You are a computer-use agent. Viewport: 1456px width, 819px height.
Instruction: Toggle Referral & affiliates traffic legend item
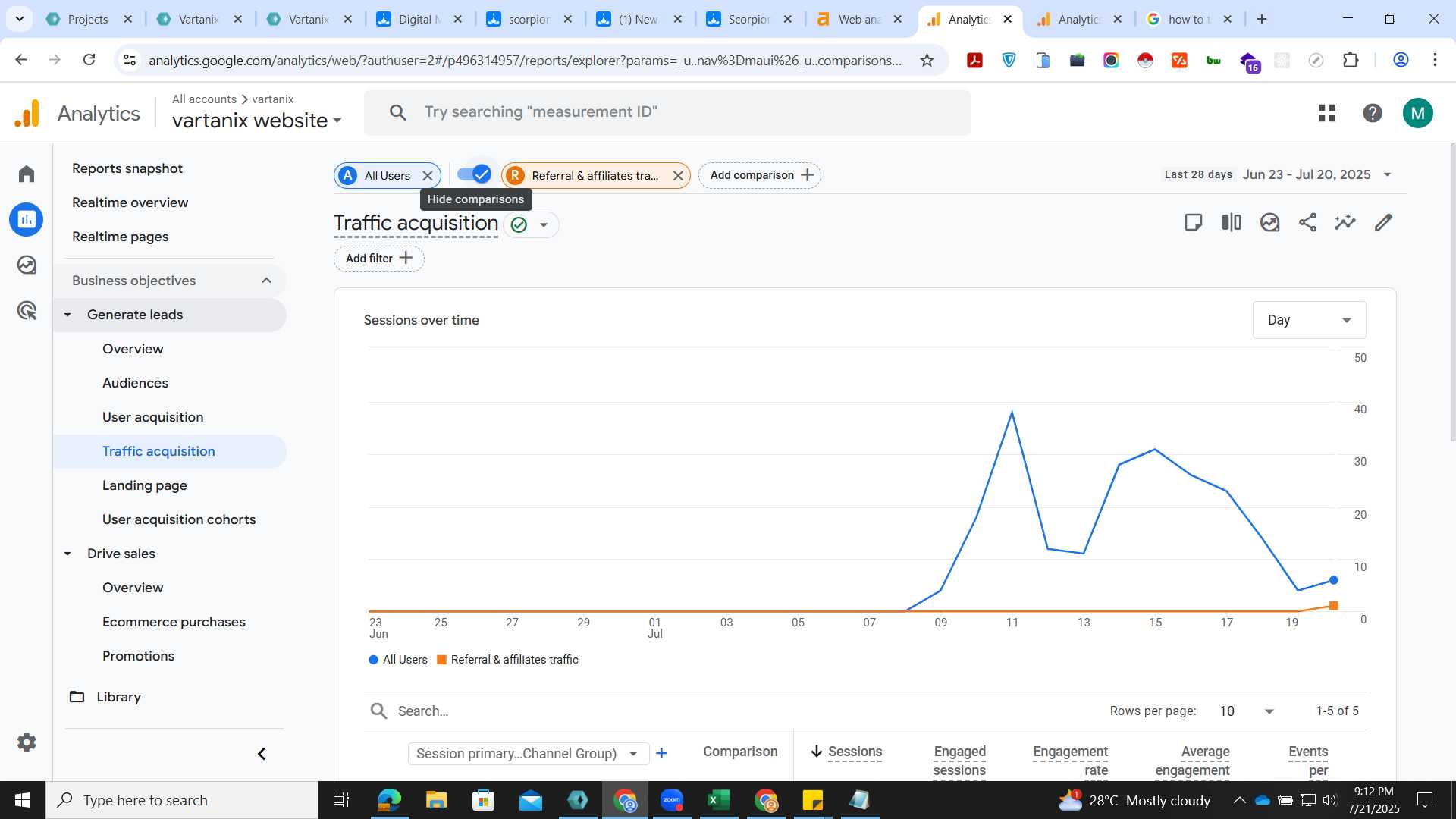pyautogui.click(x=507, y=660)
